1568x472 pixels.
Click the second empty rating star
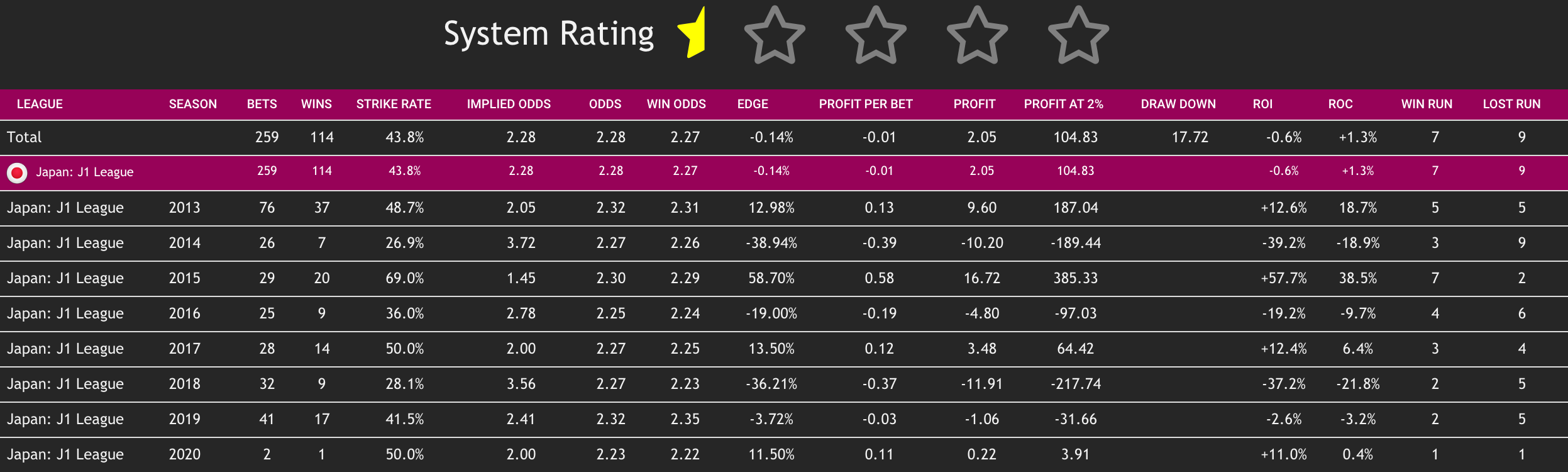click(775, 35)
